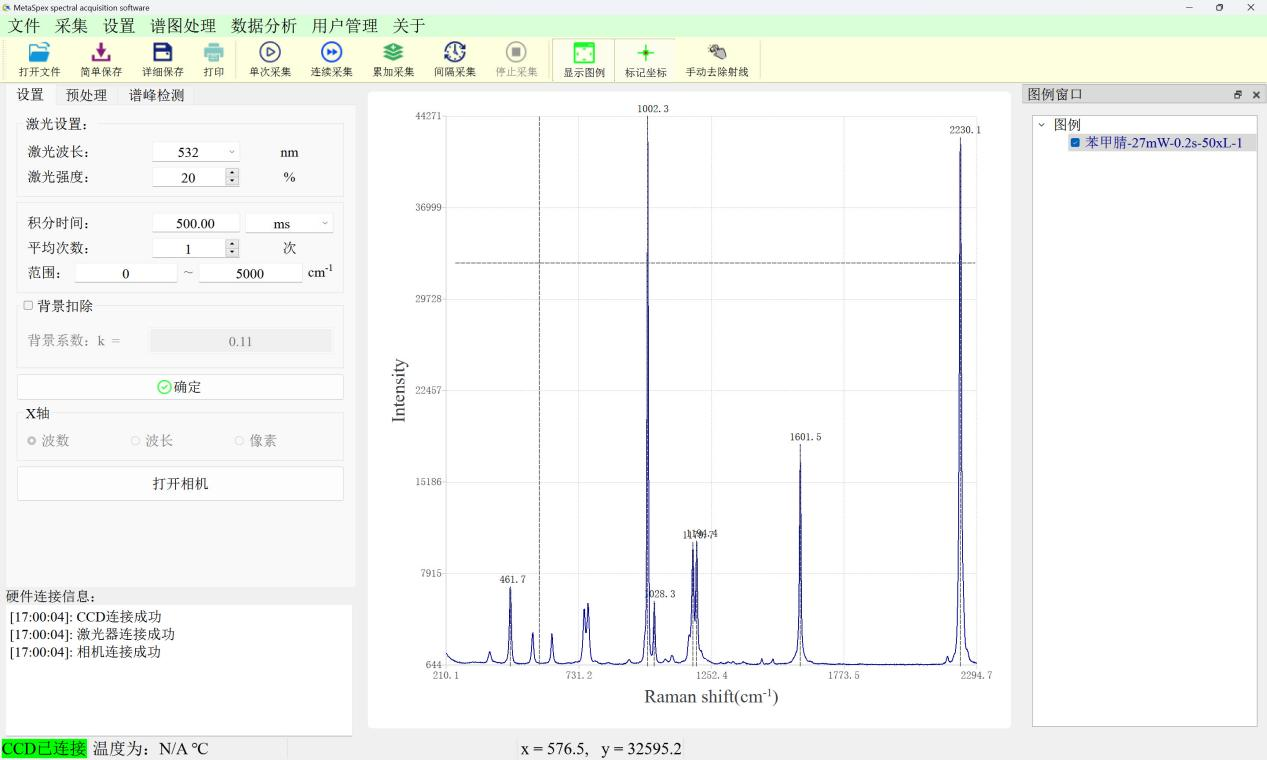
Task: Click the 停止采集 stop acquisition icon
Action: [x=516, y=59]
